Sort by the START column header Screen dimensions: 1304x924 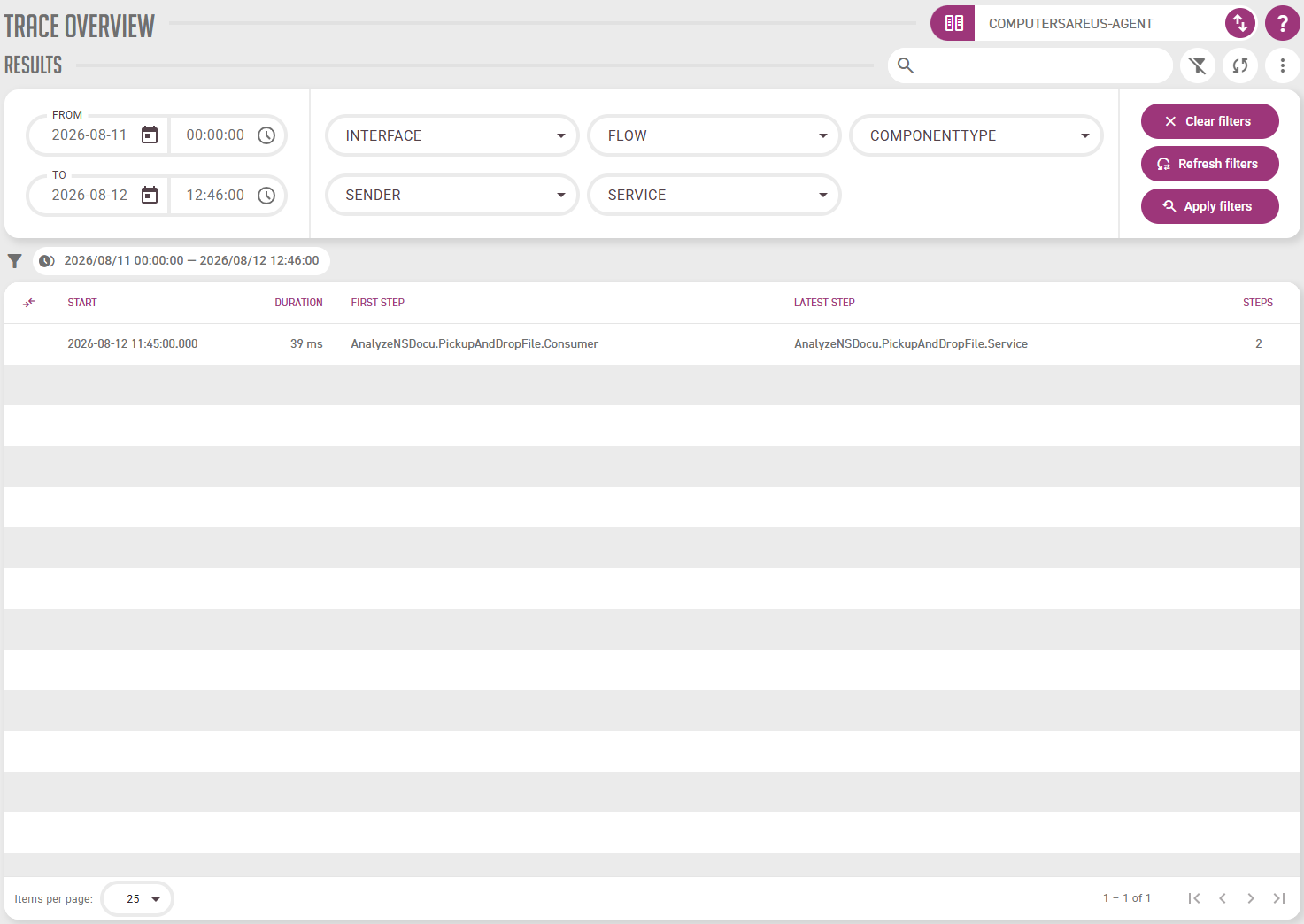point(82,303)
